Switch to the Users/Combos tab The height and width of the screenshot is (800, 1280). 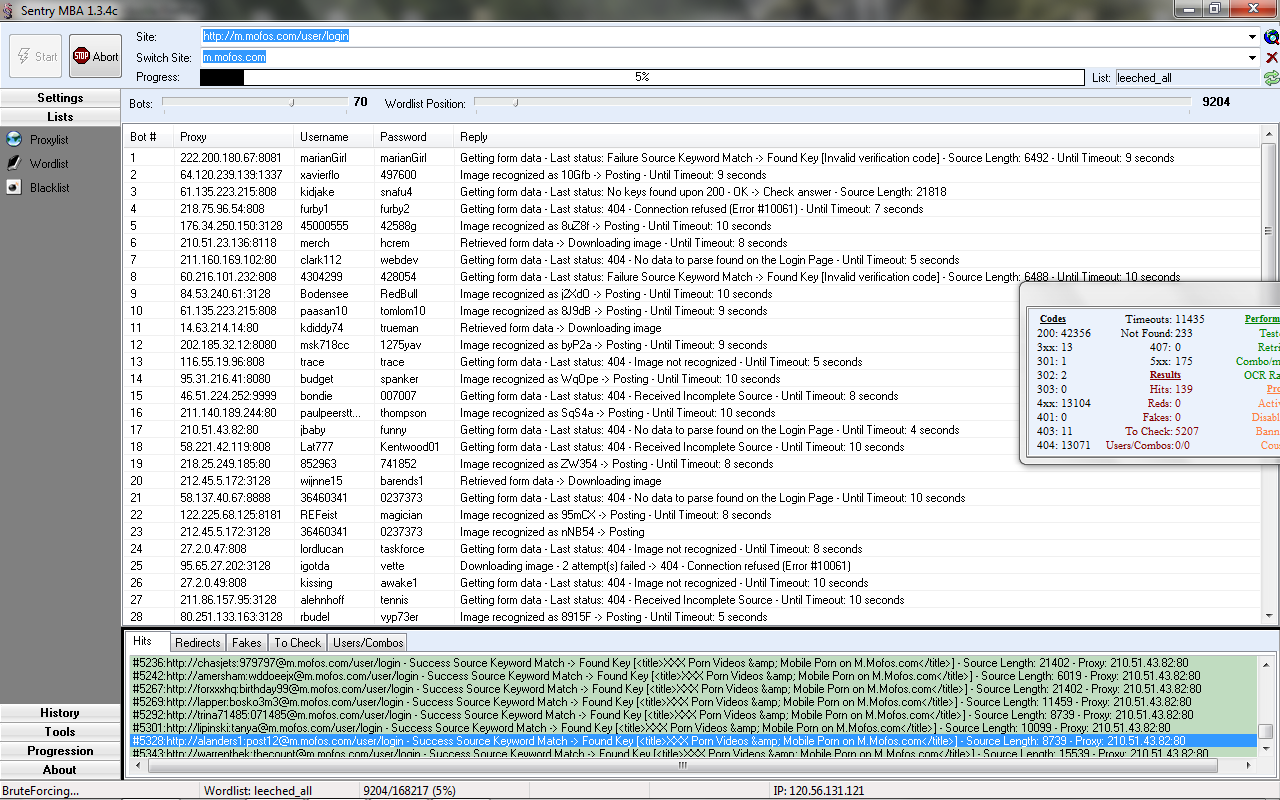coord(368,643)
